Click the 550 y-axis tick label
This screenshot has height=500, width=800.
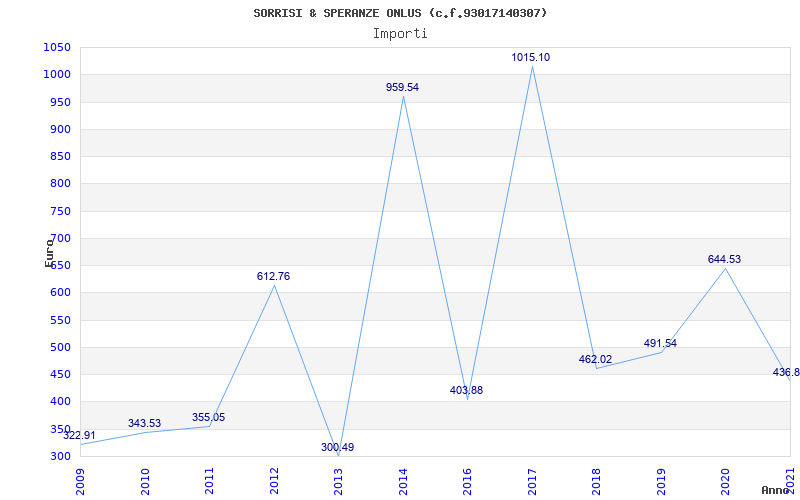tap(60, 320)
